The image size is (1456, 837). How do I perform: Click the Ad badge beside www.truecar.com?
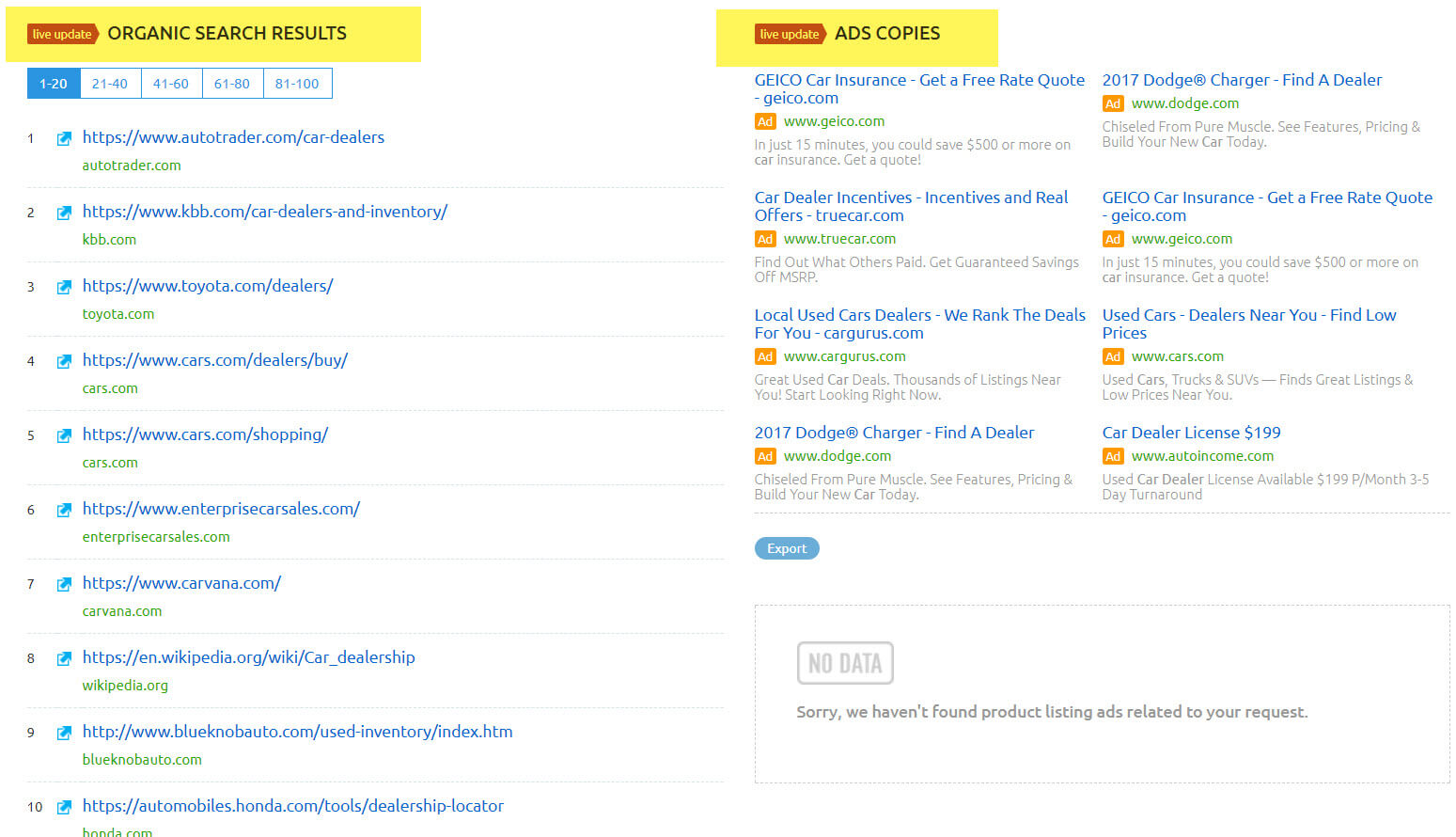(x=765, y=240)
